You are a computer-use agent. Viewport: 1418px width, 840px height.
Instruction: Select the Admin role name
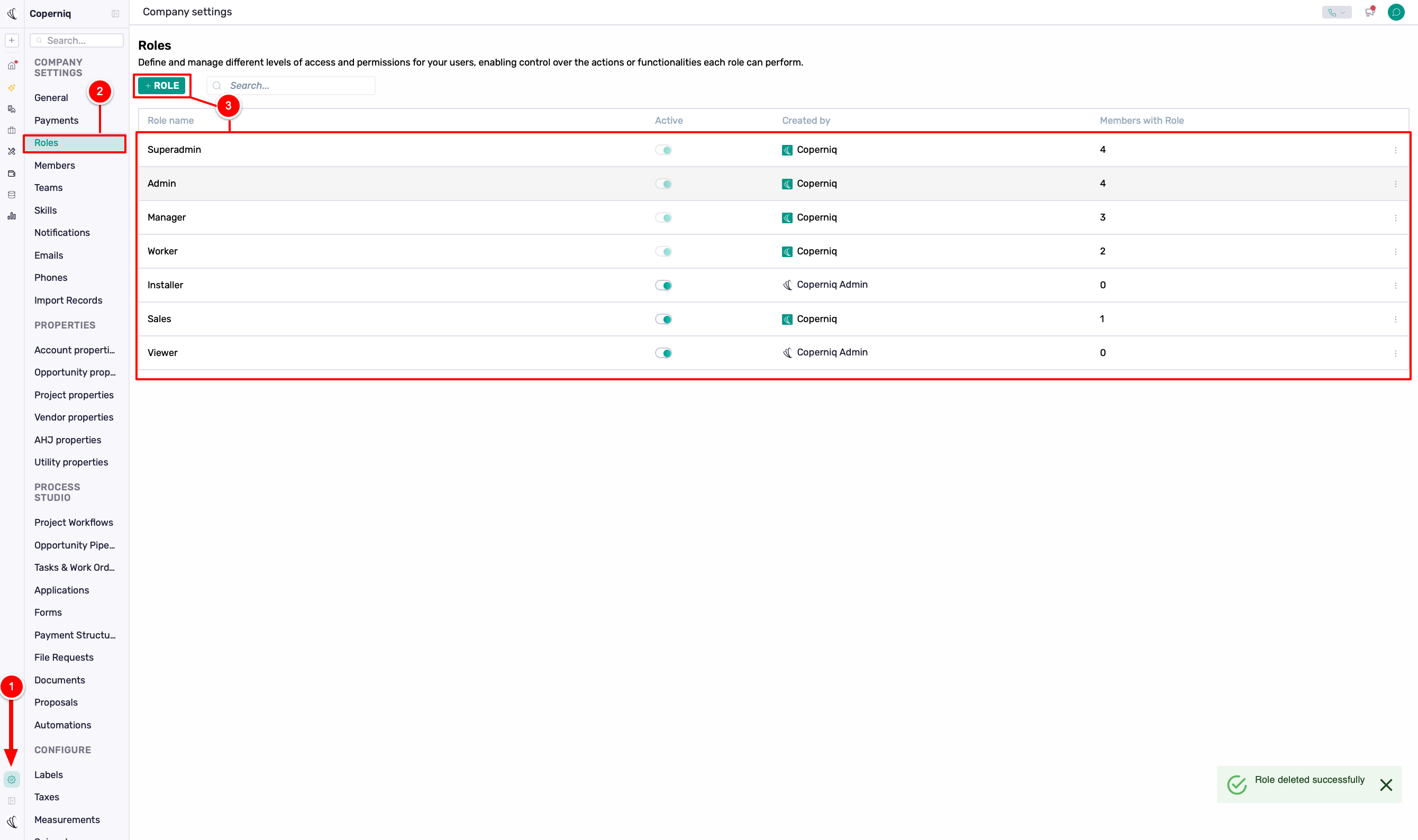[162, 184]
